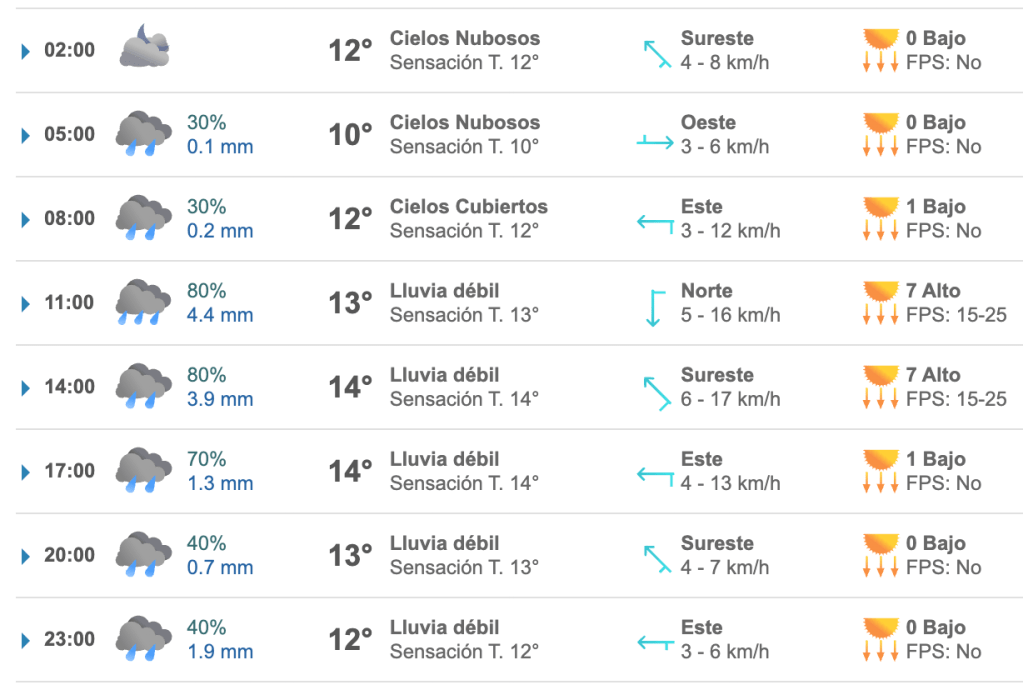Click the Cielos Cubiertos description at 08:00
The image size is (1023, 685).
(x=468, y=207)
